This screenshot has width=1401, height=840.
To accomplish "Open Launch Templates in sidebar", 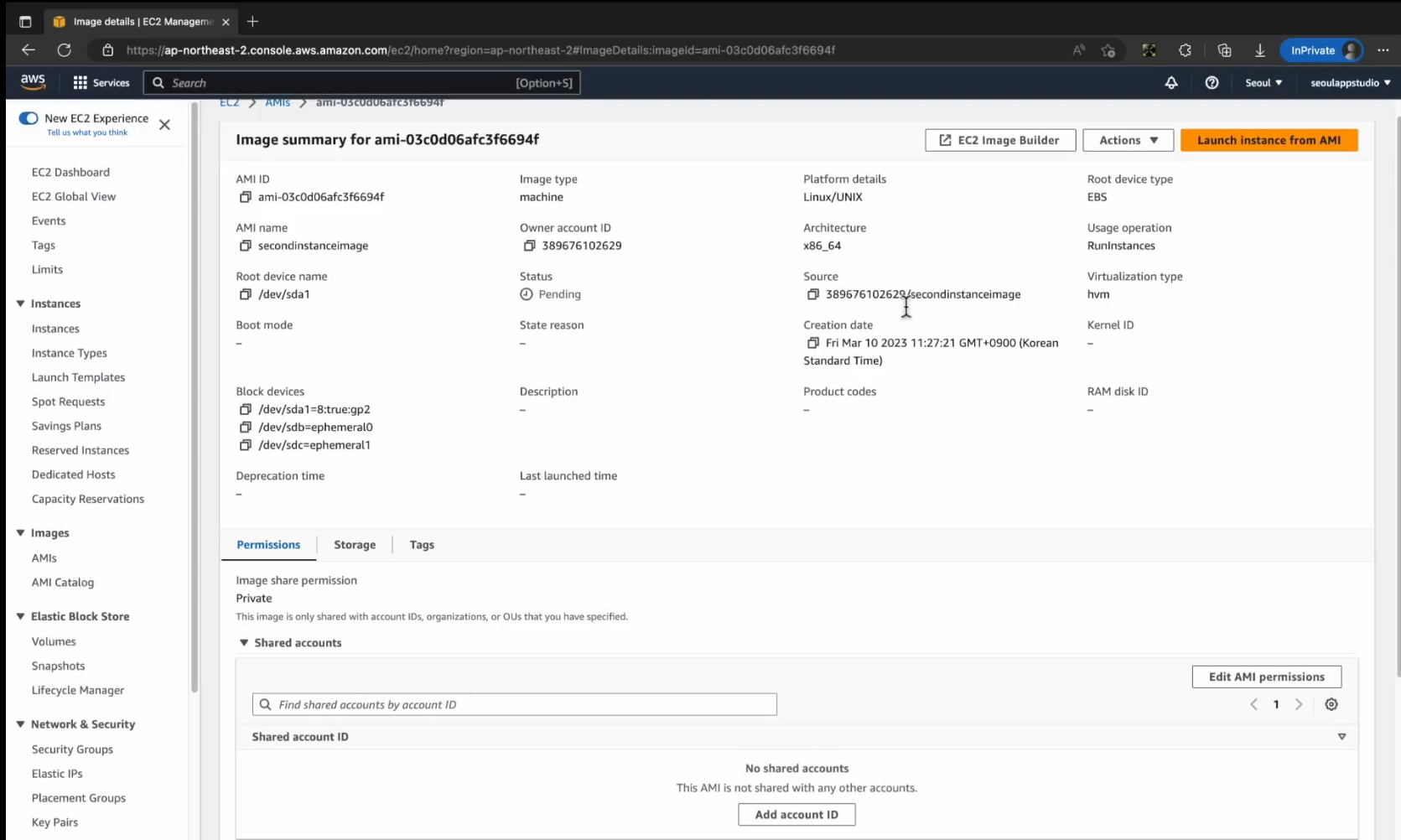I will [78, 377].
